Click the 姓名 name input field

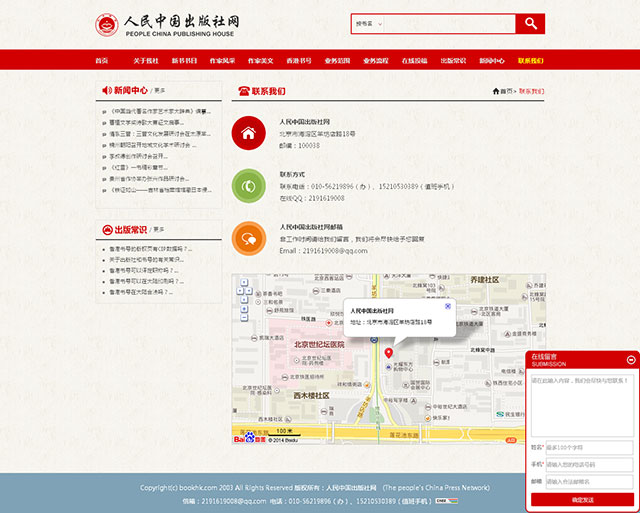(x=588, y=447)
